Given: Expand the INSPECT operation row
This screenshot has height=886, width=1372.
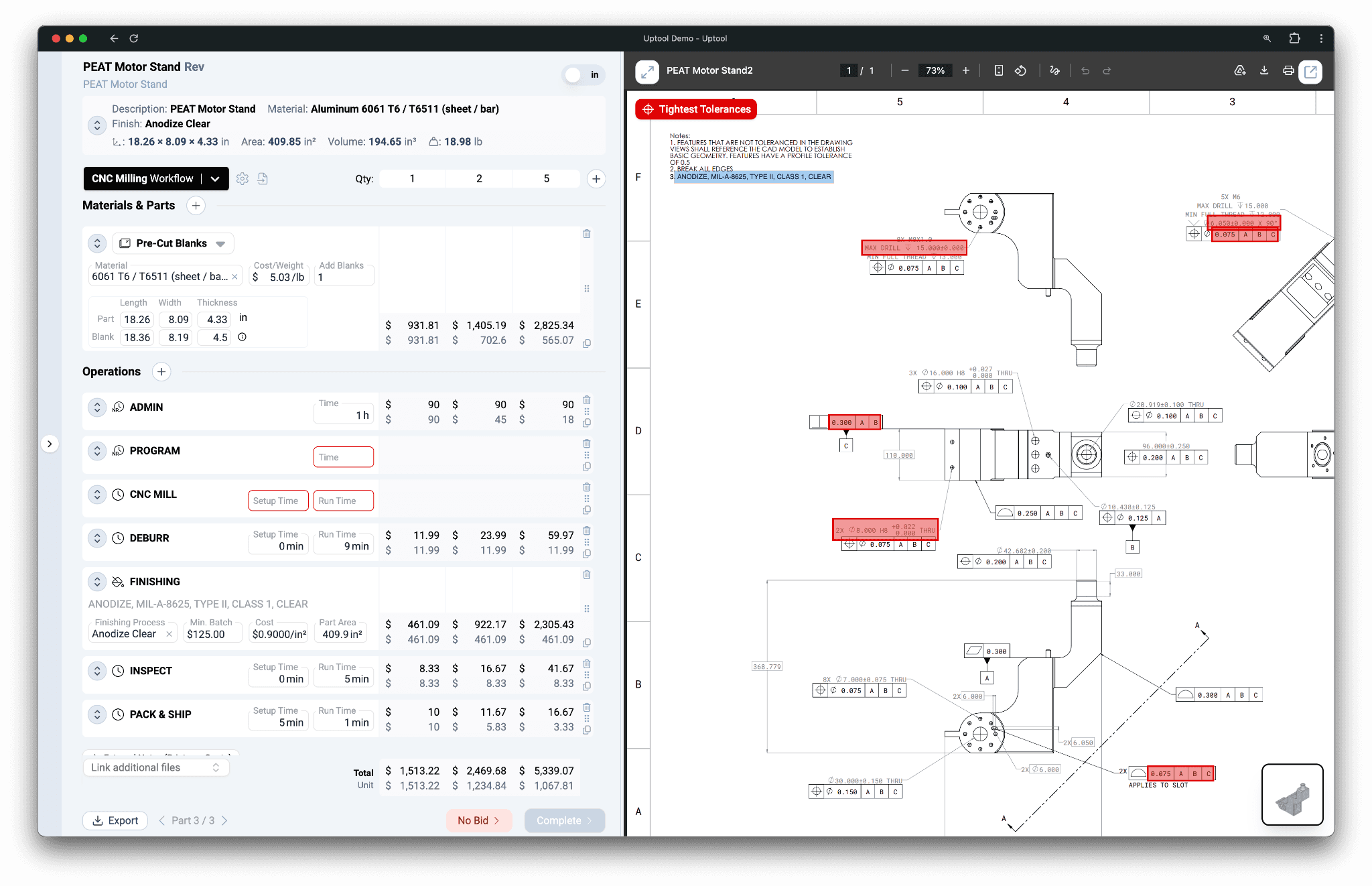Looking at the screenshot, I should (97, 670).
